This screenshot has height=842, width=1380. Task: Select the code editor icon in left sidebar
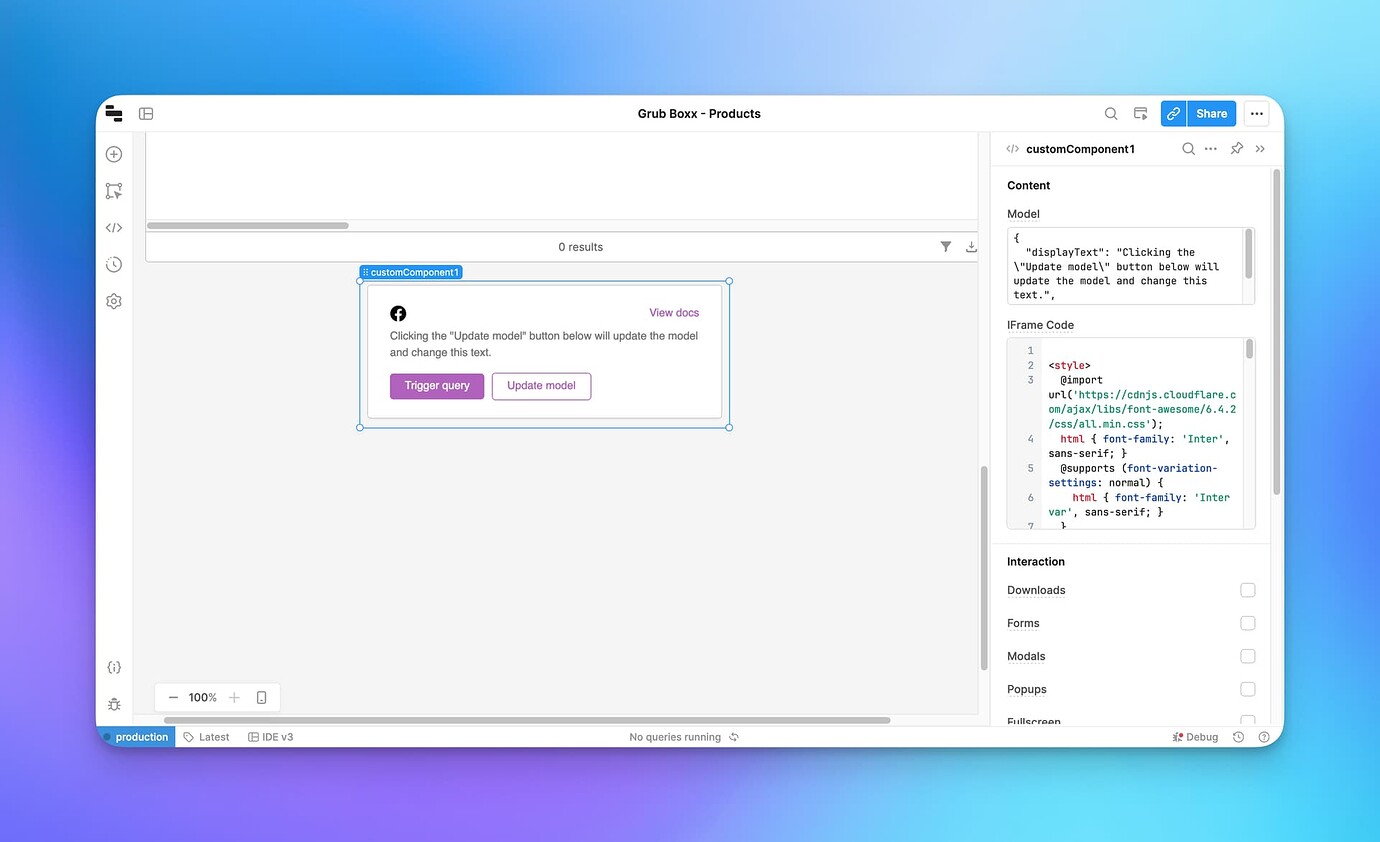click(x=113, y=227)
